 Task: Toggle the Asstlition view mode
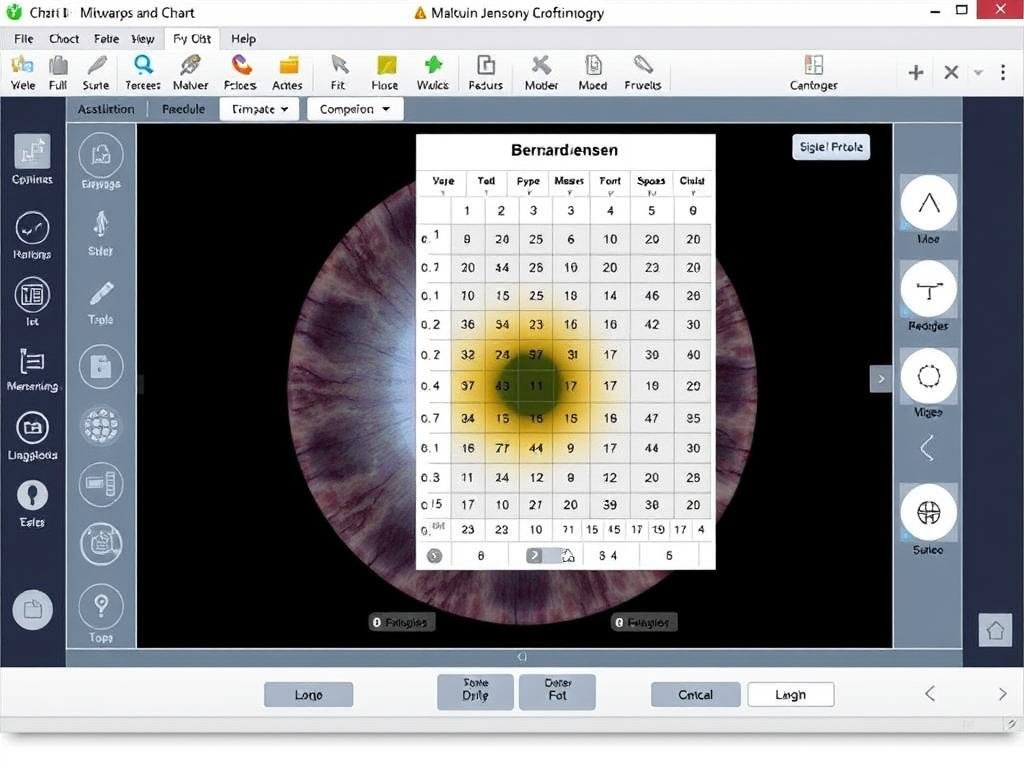pos(105,108)
